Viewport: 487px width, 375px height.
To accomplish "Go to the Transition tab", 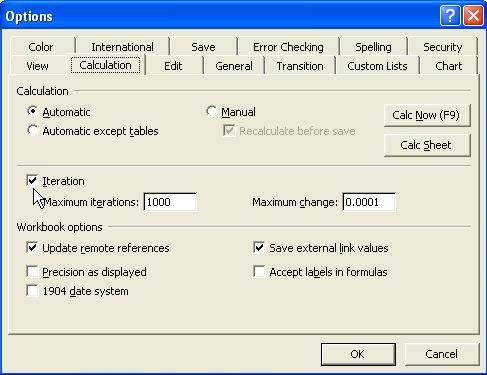I will pos(300,66).
